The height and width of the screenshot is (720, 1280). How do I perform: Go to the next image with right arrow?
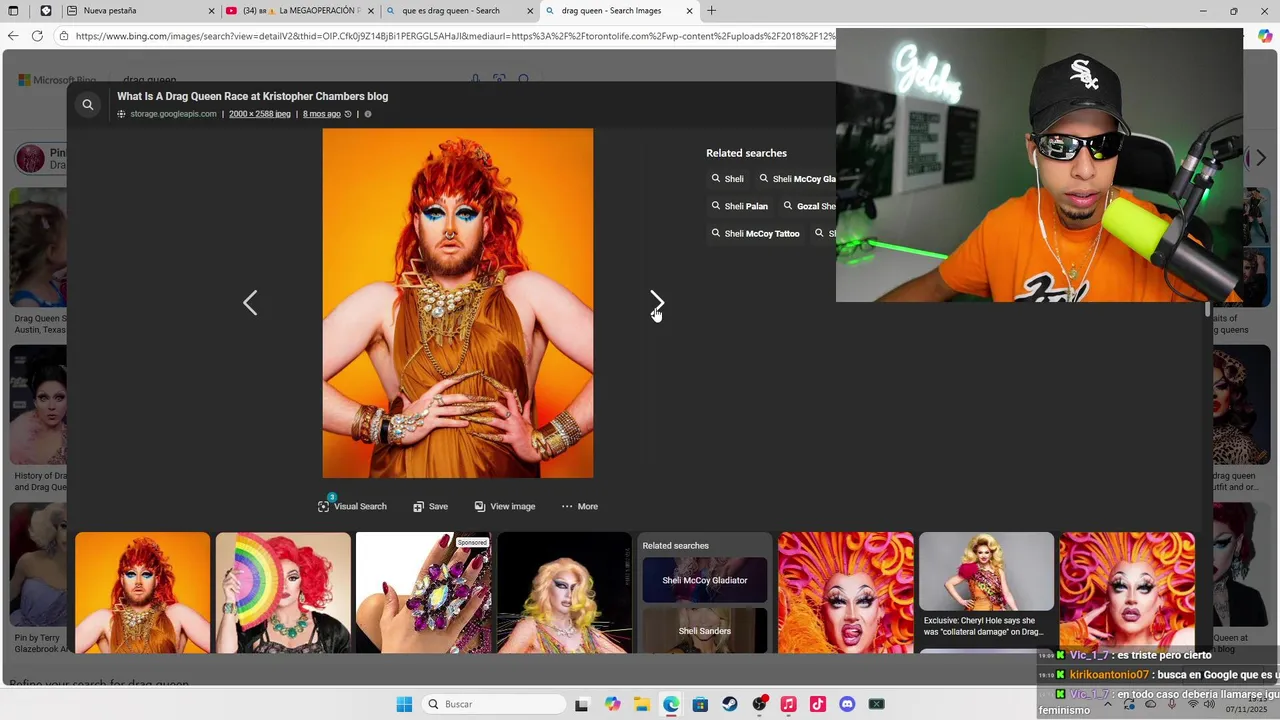tap(657, 303)
